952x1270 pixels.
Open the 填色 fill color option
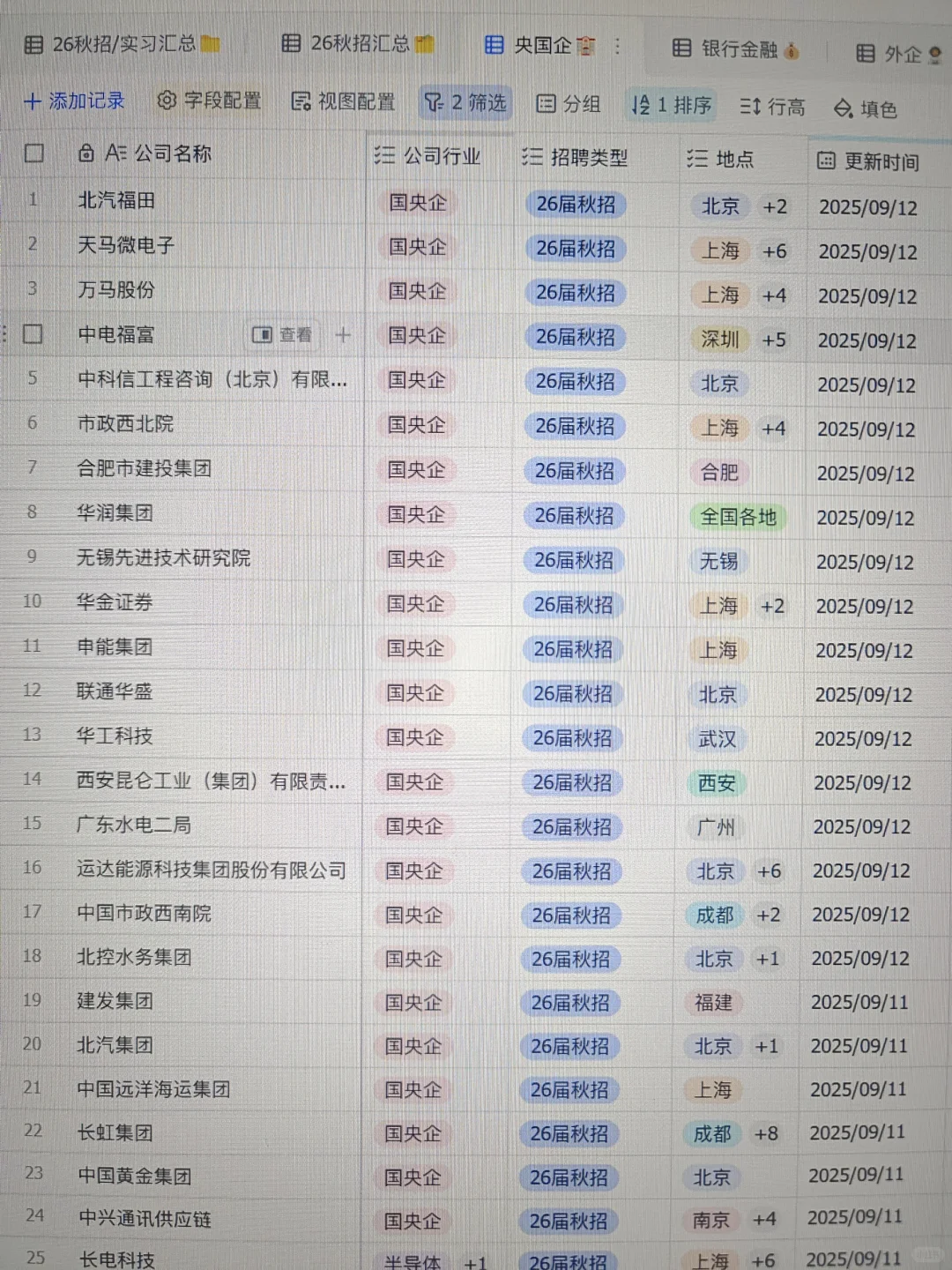pyautogui.click(x=866, y=108)
